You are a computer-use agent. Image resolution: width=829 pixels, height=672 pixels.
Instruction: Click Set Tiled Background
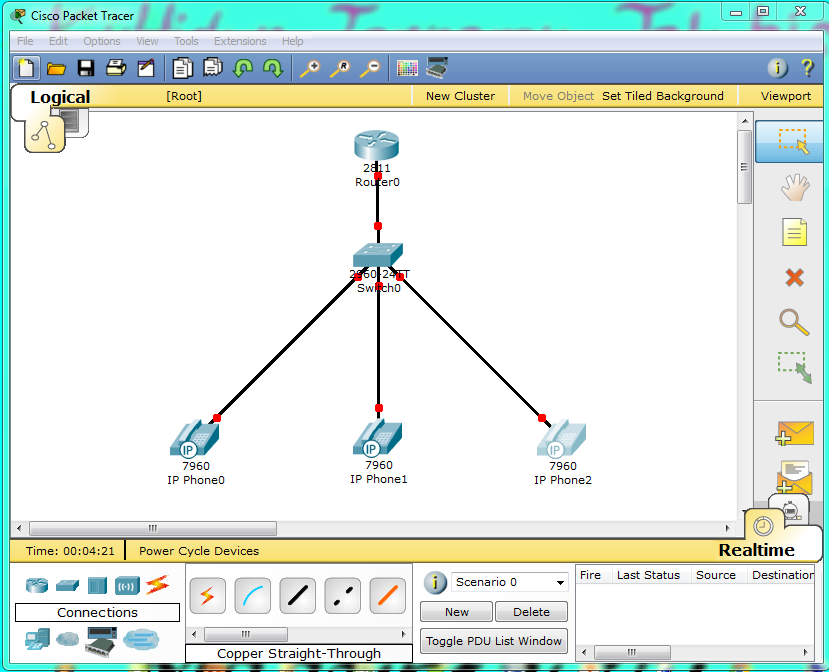[x=662, y=96]
